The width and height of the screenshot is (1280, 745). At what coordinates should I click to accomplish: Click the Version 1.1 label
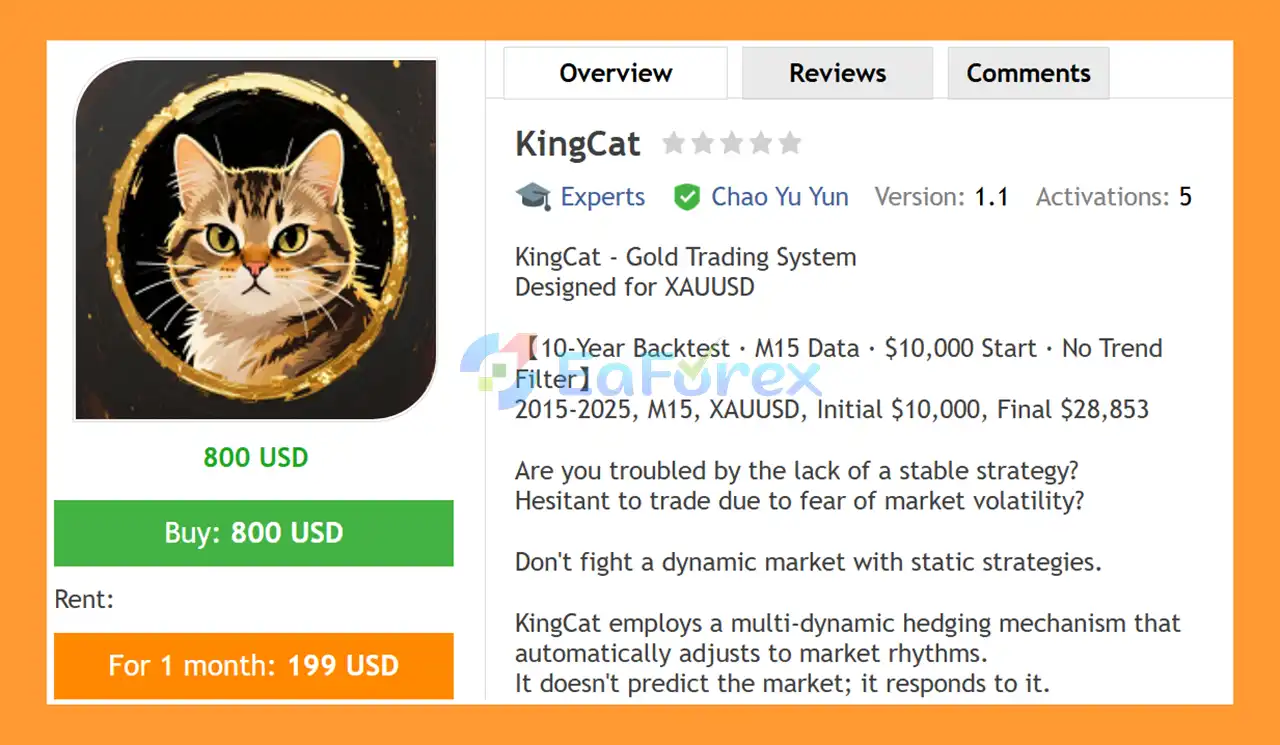click(x=941, y=197)
